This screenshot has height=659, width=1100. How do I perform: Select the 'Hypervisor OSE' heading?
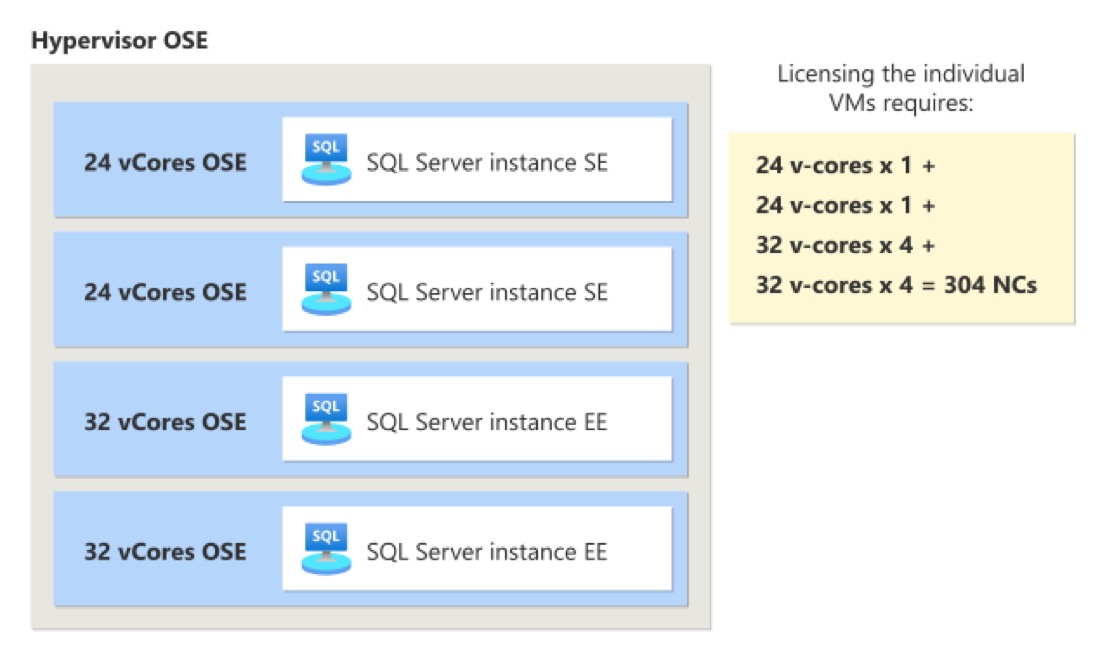coord(120,41)
